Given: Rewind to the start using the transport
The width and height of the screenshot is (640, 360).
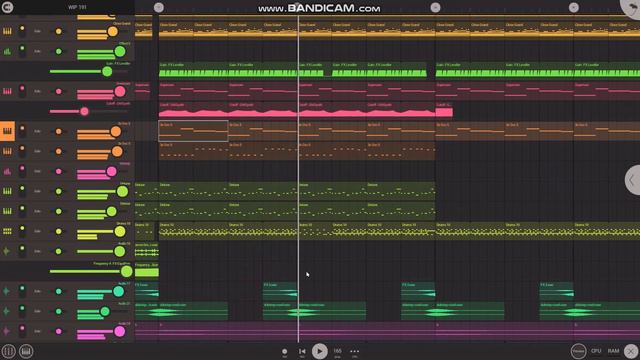Looking at the screenshot, I should pos(302,351).
